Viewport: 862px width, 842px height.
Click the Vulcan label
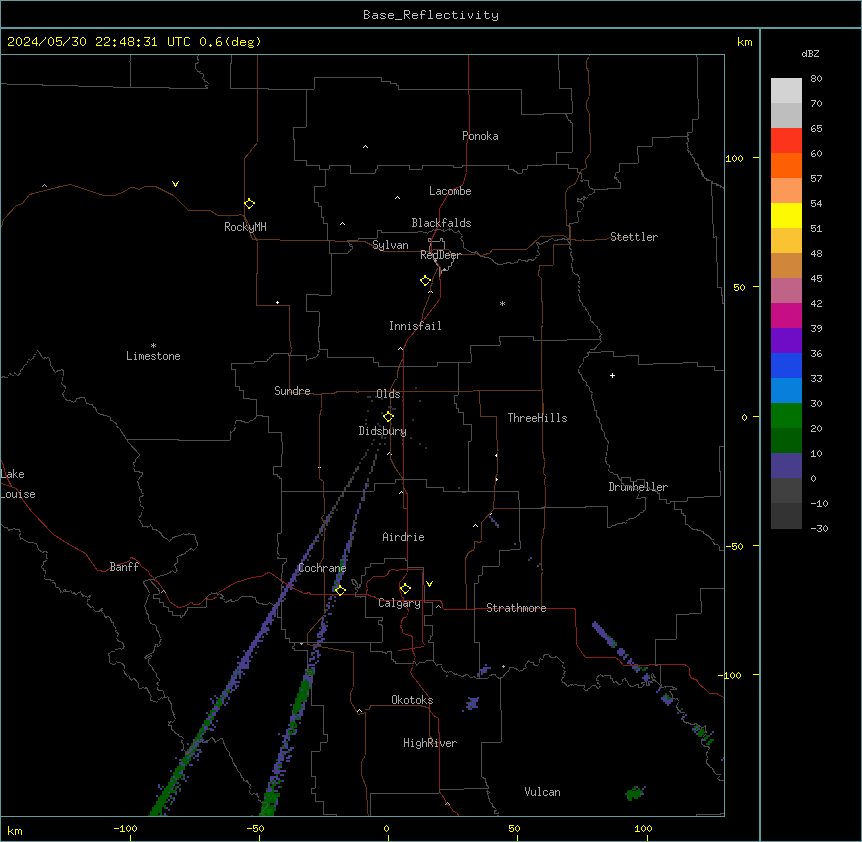pyautogui.click(x=542, y=792)
